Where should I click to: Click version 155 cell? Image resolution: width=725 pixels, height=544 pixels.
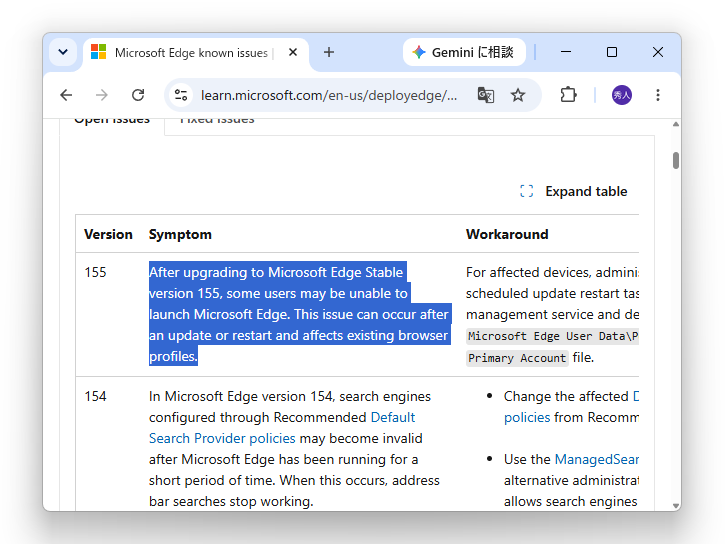click(x=95, y=272)
